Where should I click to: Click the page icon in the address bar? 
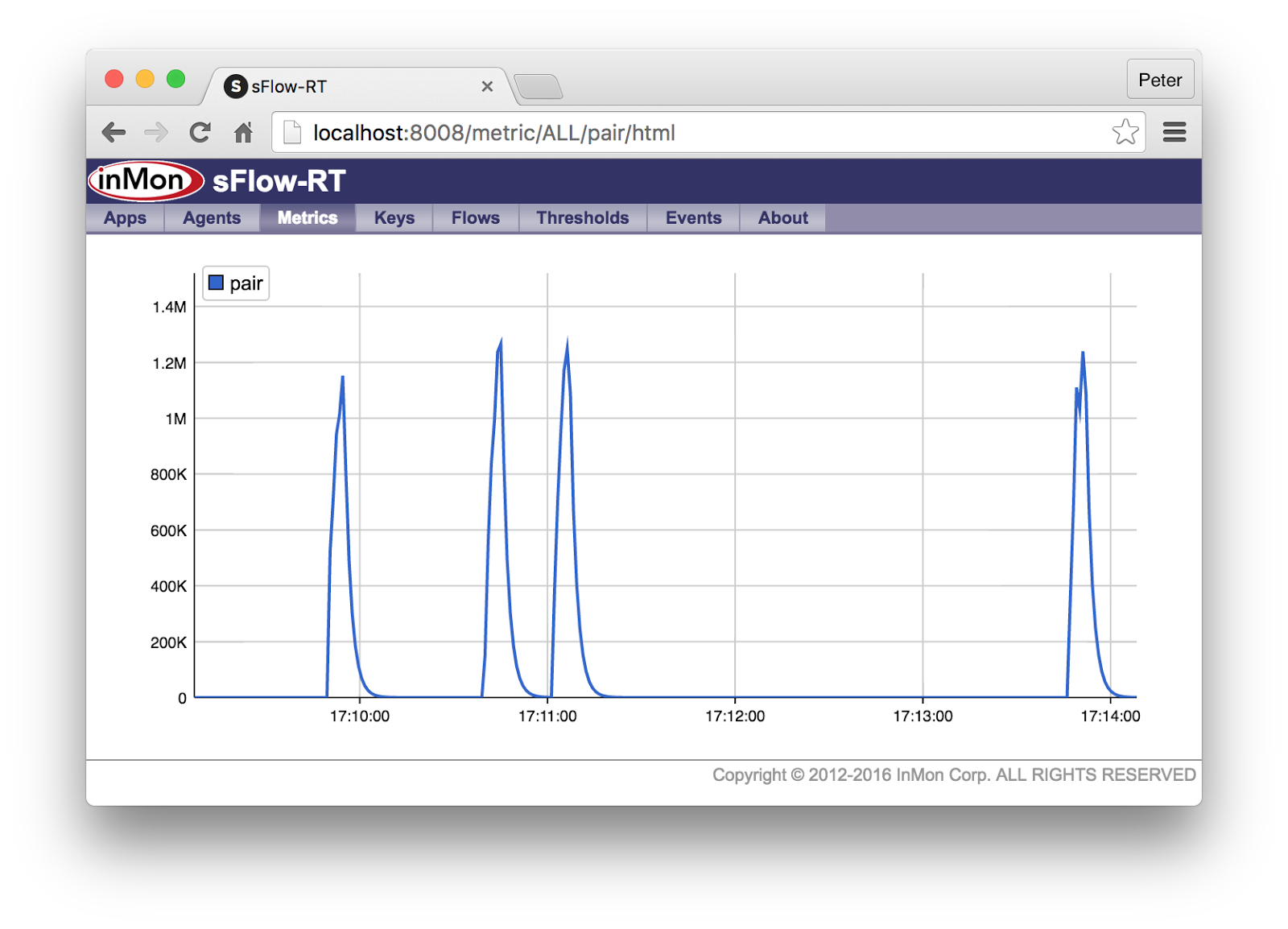291,132
